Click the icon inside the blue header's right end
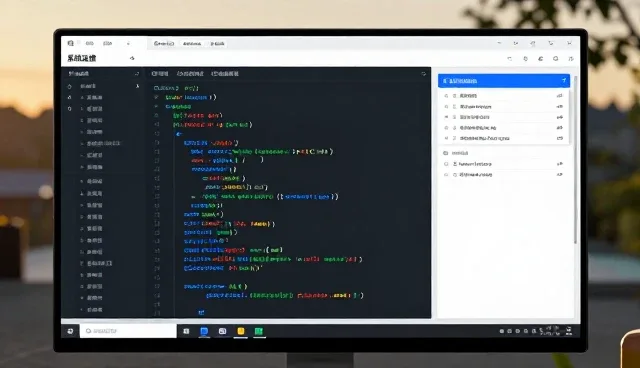Viewport: 640px width, 368px height. (564, 81)
